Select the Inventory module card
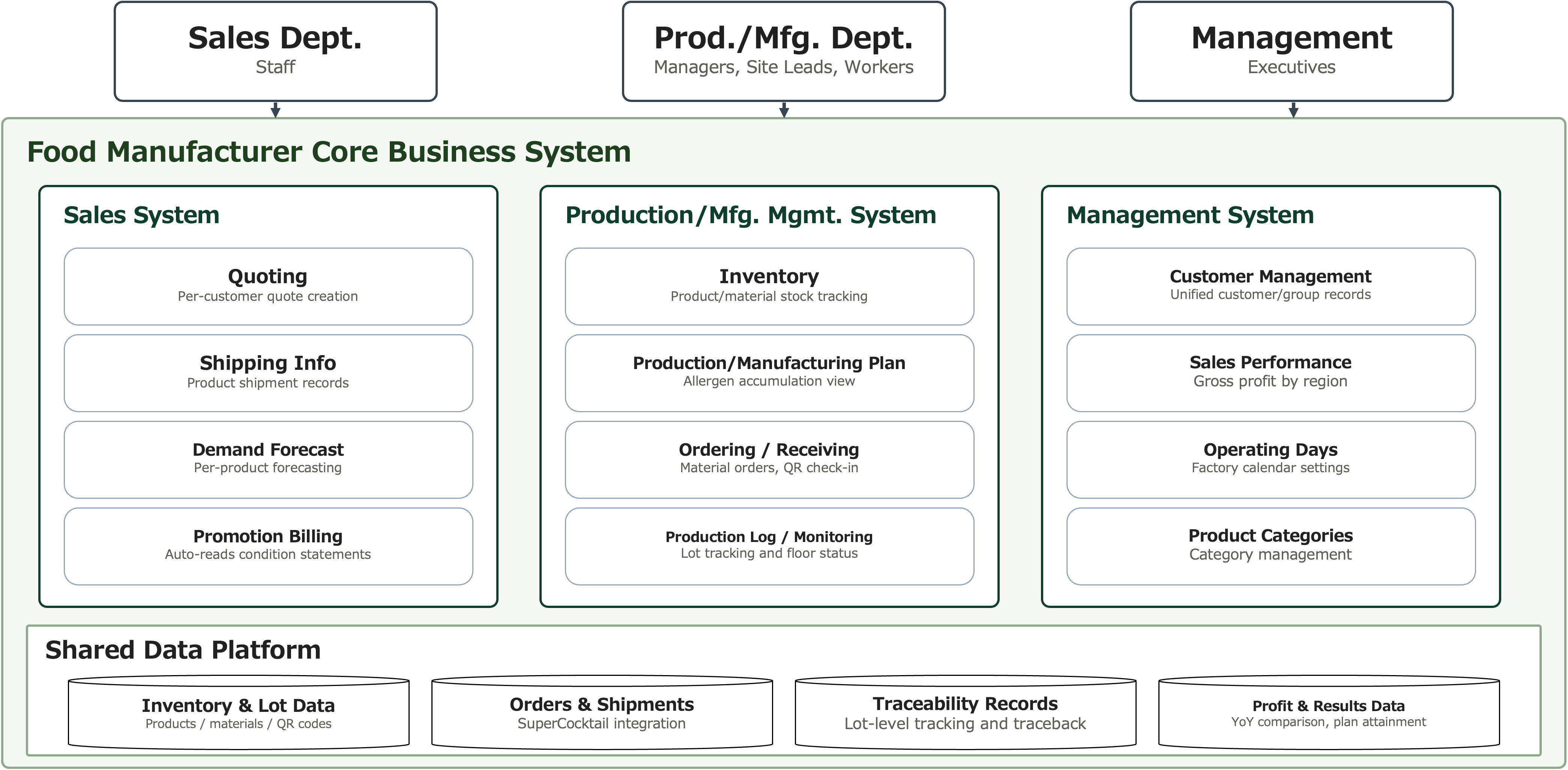This screenshot has height=770, width=1568. 769,286
